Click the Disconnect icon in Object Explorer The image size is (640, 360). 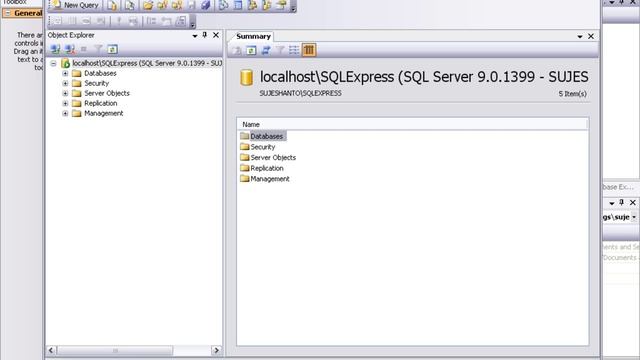70,49
